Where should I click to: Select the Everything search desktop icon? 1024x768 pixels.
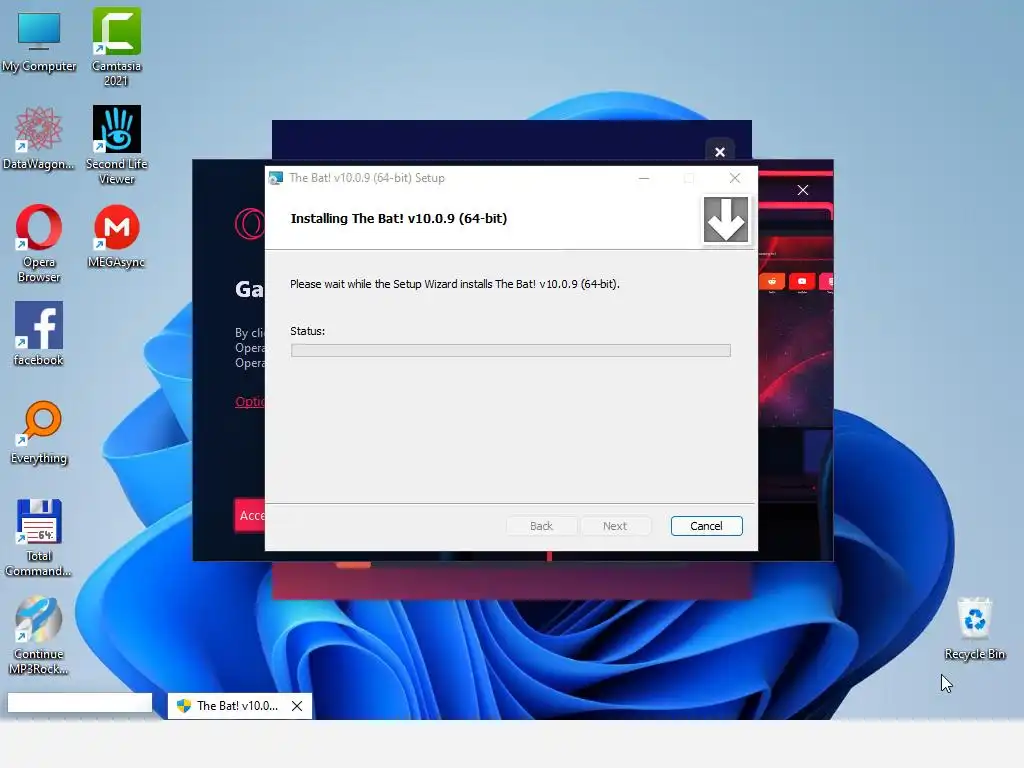pos(39,432)
